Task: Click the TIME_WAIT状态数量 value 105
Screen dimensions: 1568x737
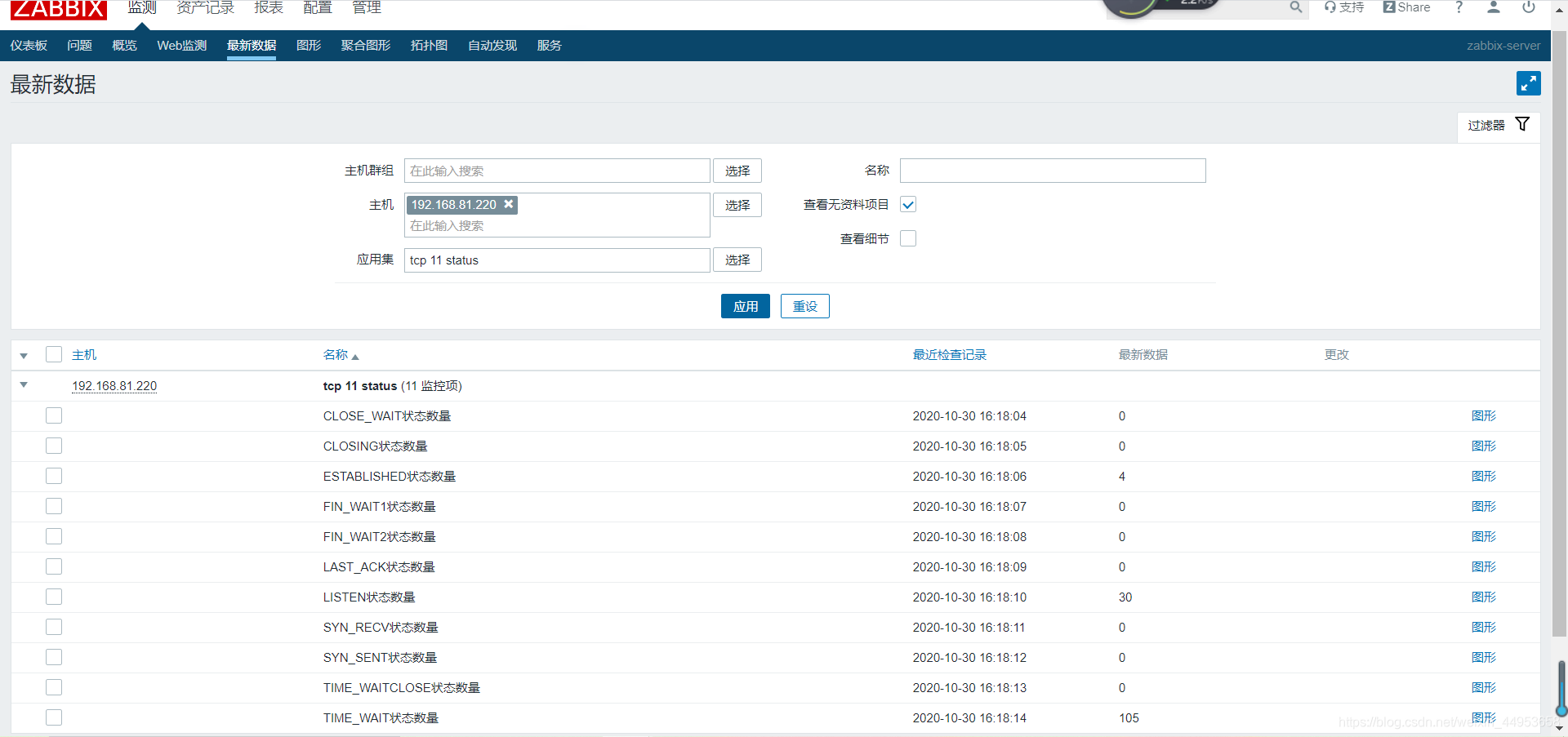Action: click(x=1129, y=718)
